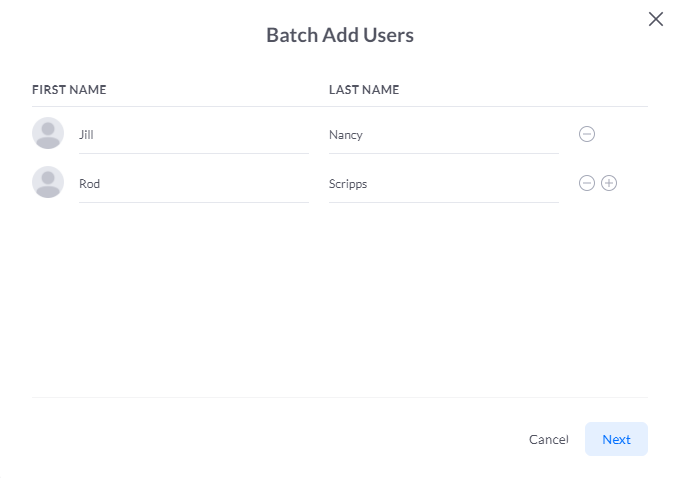Add another user row with plus icon
The height and width of the screenshot is (478, 679).
coord(609,183)
